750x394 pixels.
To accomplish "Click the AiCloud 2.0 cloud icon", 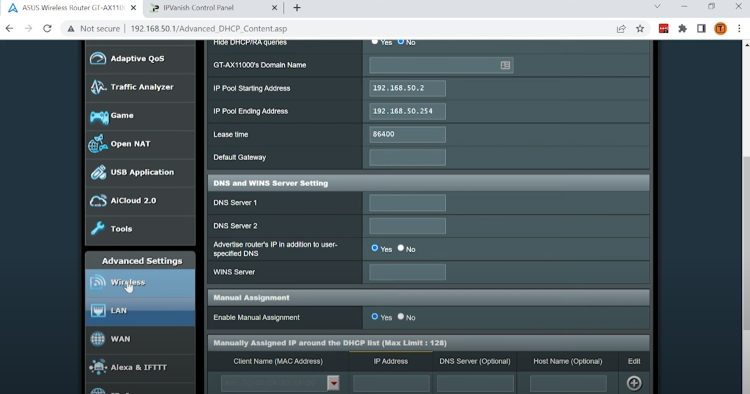I will (98, 200).
